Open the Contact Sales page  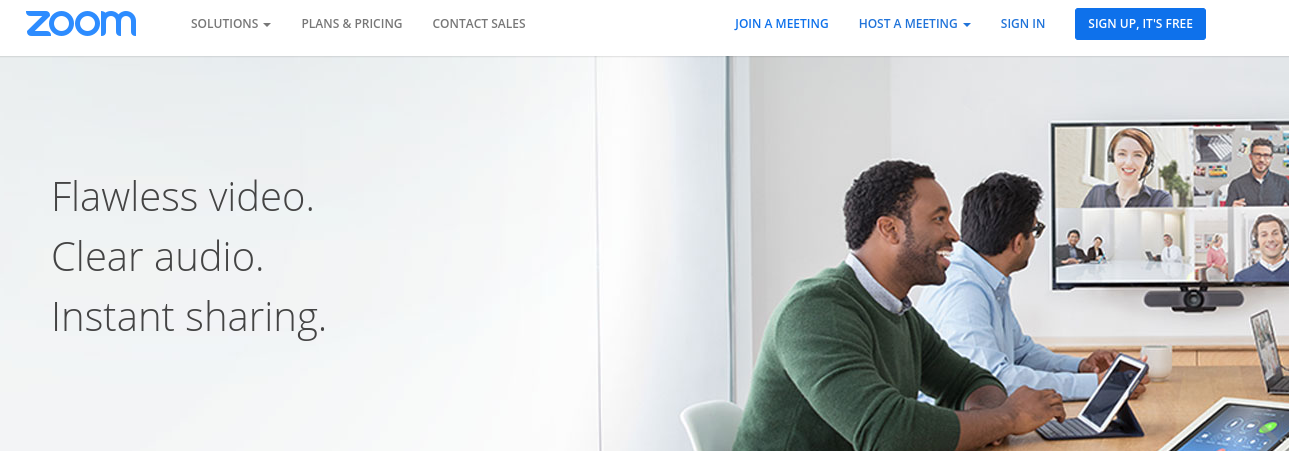[479, 24]
